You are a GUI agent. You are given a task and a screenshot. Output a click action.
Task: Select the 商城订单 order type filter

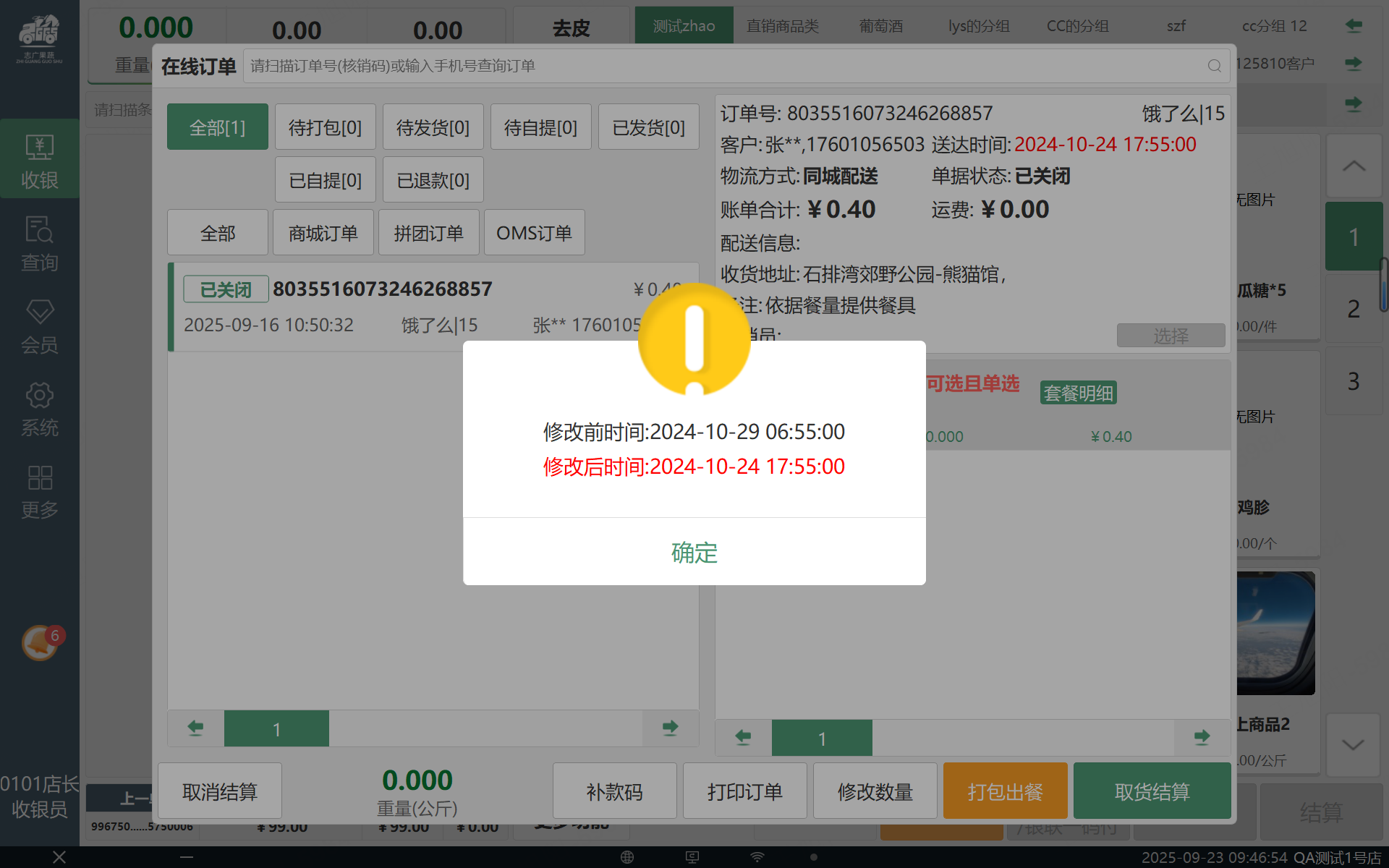[323, 233]
